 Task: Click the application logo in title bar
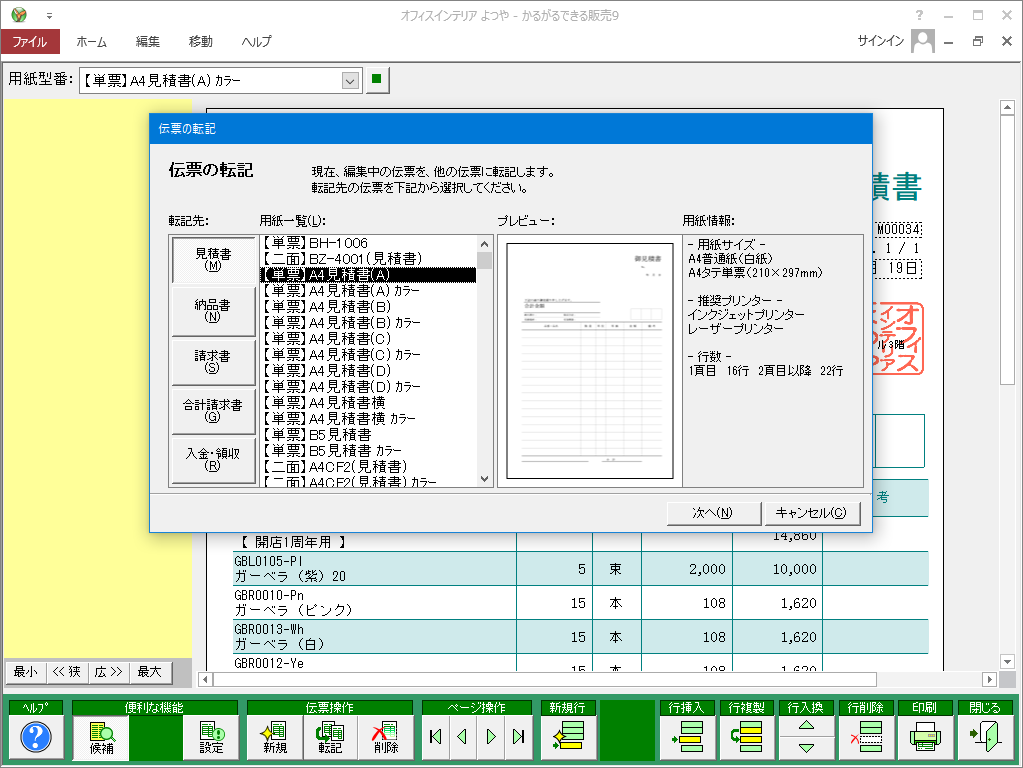point(19,14)
